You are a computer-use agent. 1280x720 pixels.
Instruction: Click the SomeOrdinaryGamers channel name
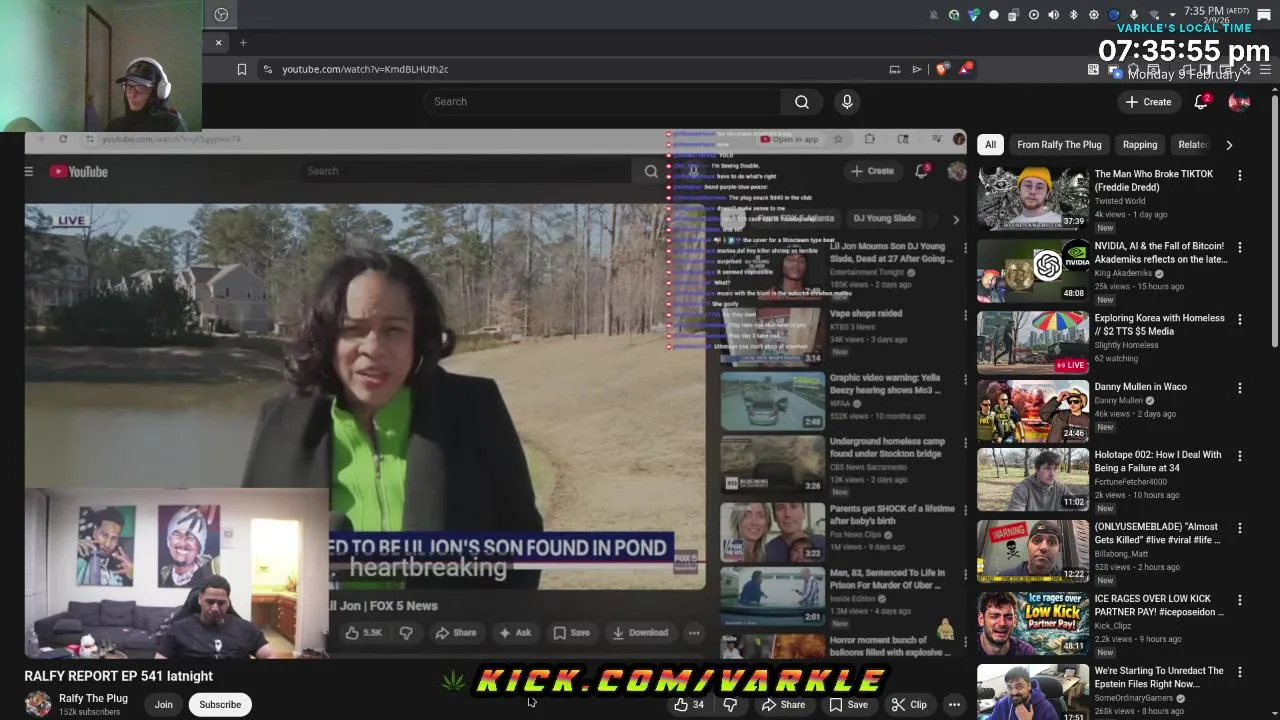point(1136,698)
